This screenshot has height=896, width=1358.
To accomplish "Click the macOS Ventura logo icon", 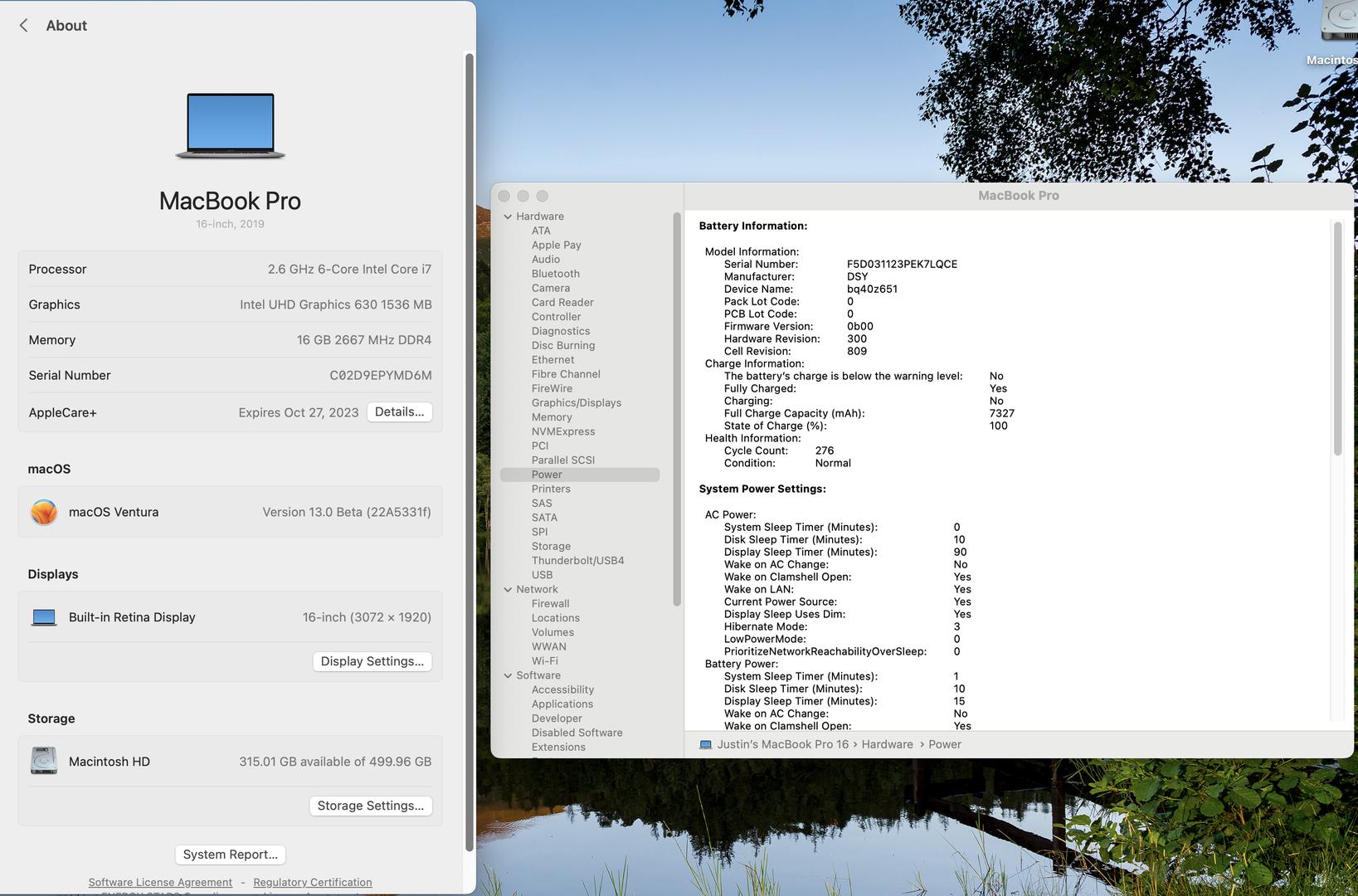I will (44, 512).
